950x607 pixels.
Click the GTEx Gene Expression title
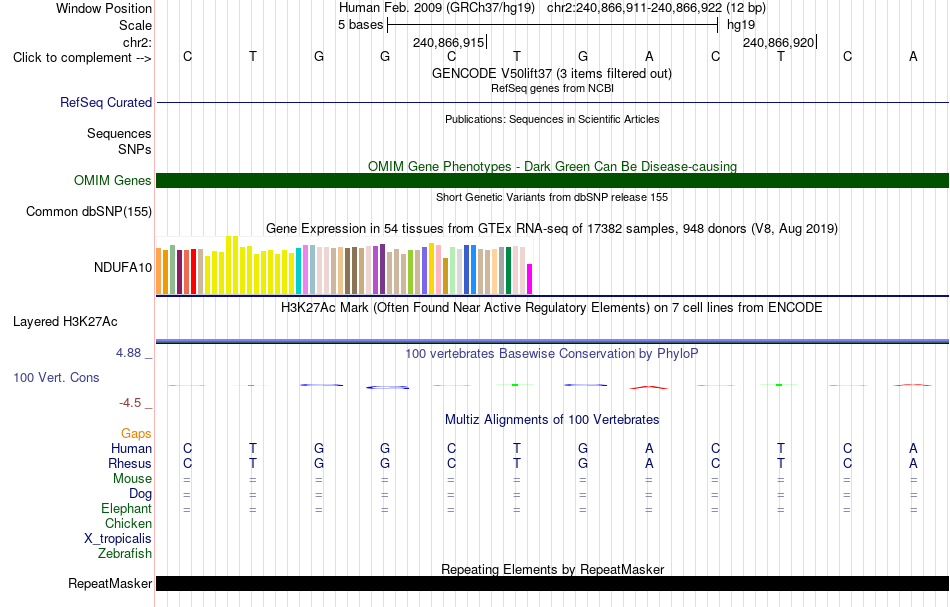pos(552,228)
